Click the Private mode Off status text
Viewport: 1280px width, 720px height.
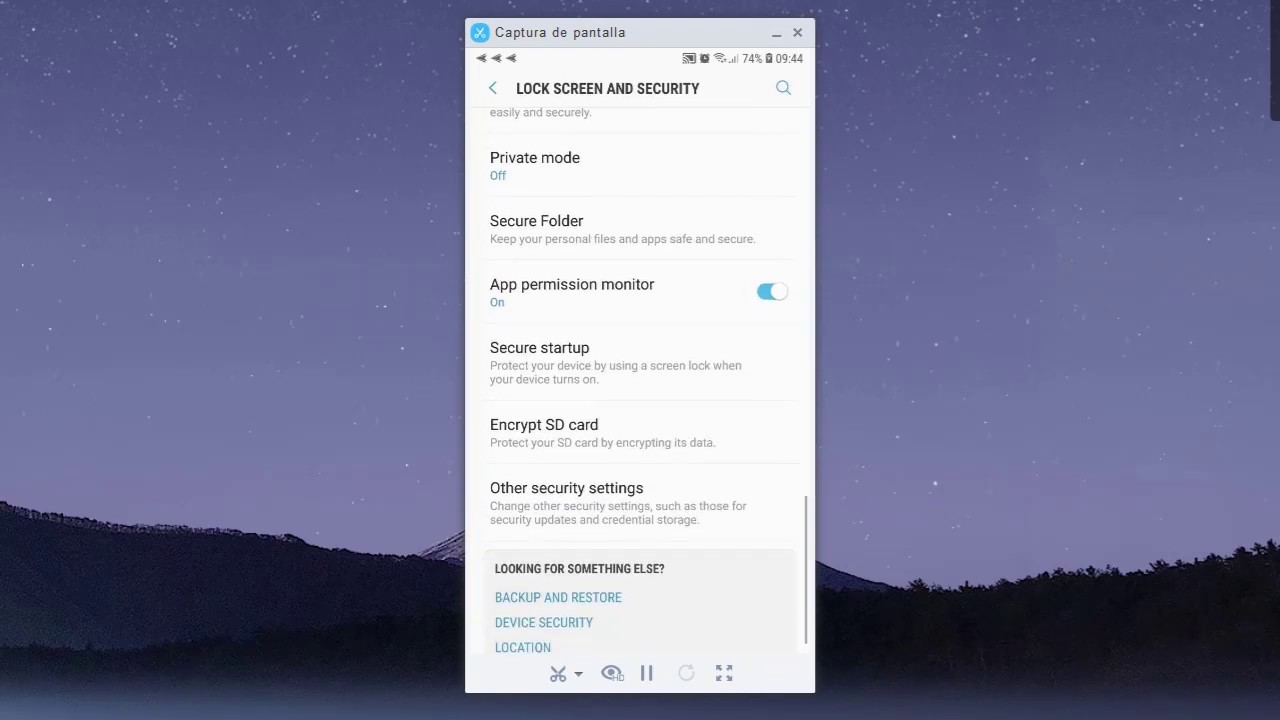coord(498,176)
